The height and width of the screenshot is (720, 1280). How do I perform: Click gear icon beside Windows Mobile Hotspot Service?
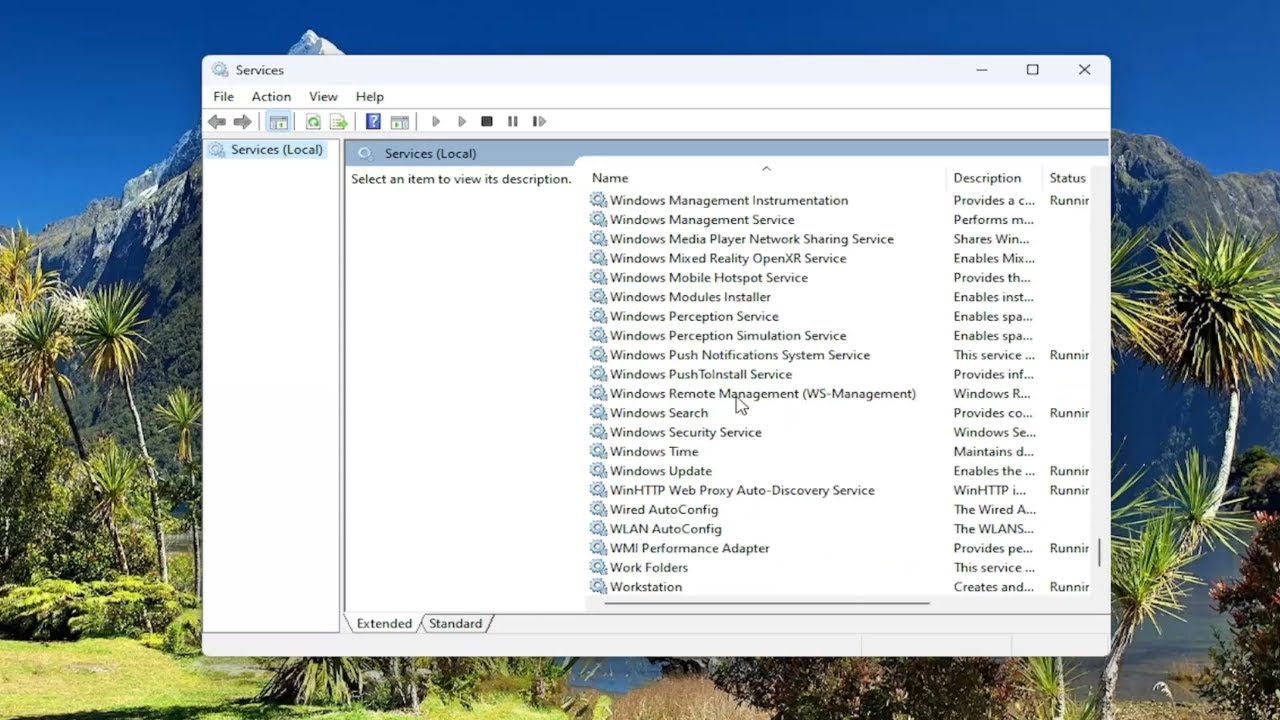coord(598,277)
